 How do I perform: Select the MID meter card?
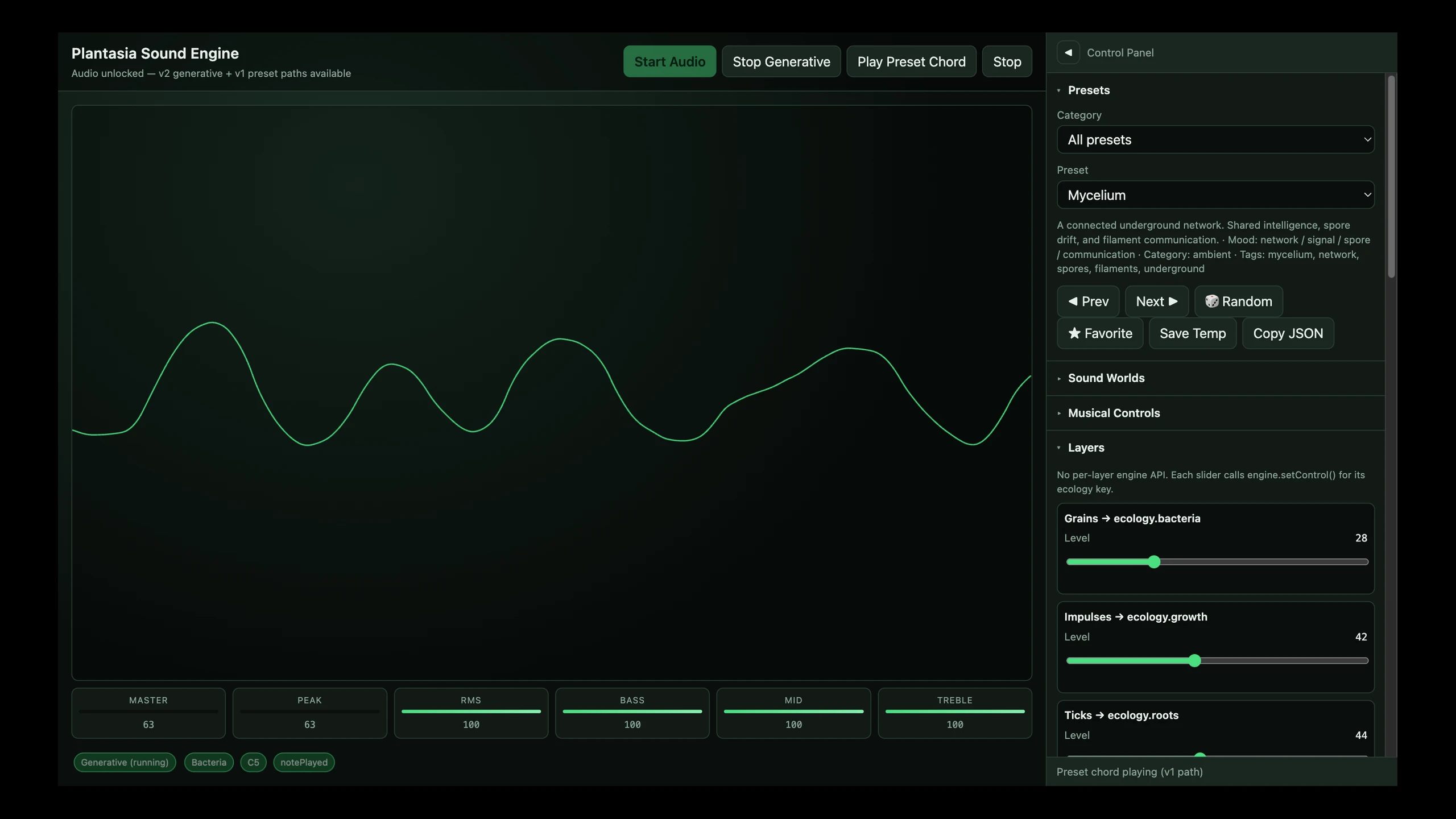[793, 713]
